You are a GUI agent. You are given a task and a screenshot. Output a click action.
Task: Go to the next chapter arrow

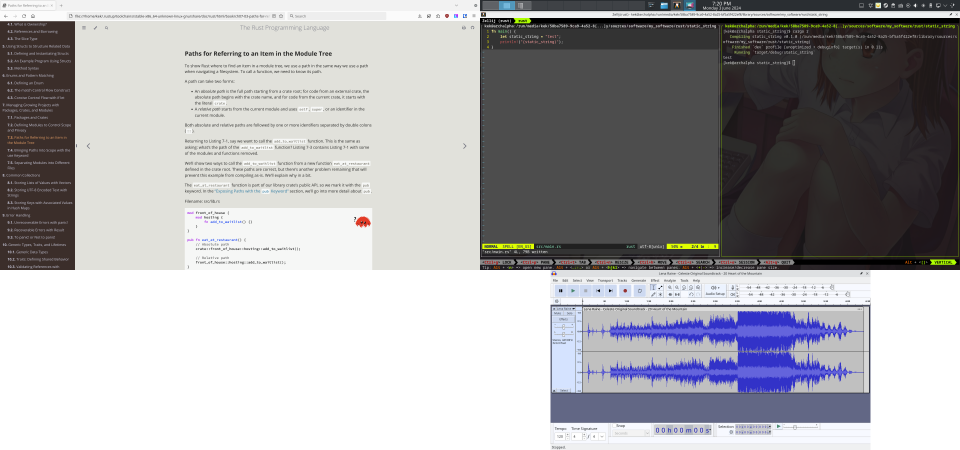point(464,146)
